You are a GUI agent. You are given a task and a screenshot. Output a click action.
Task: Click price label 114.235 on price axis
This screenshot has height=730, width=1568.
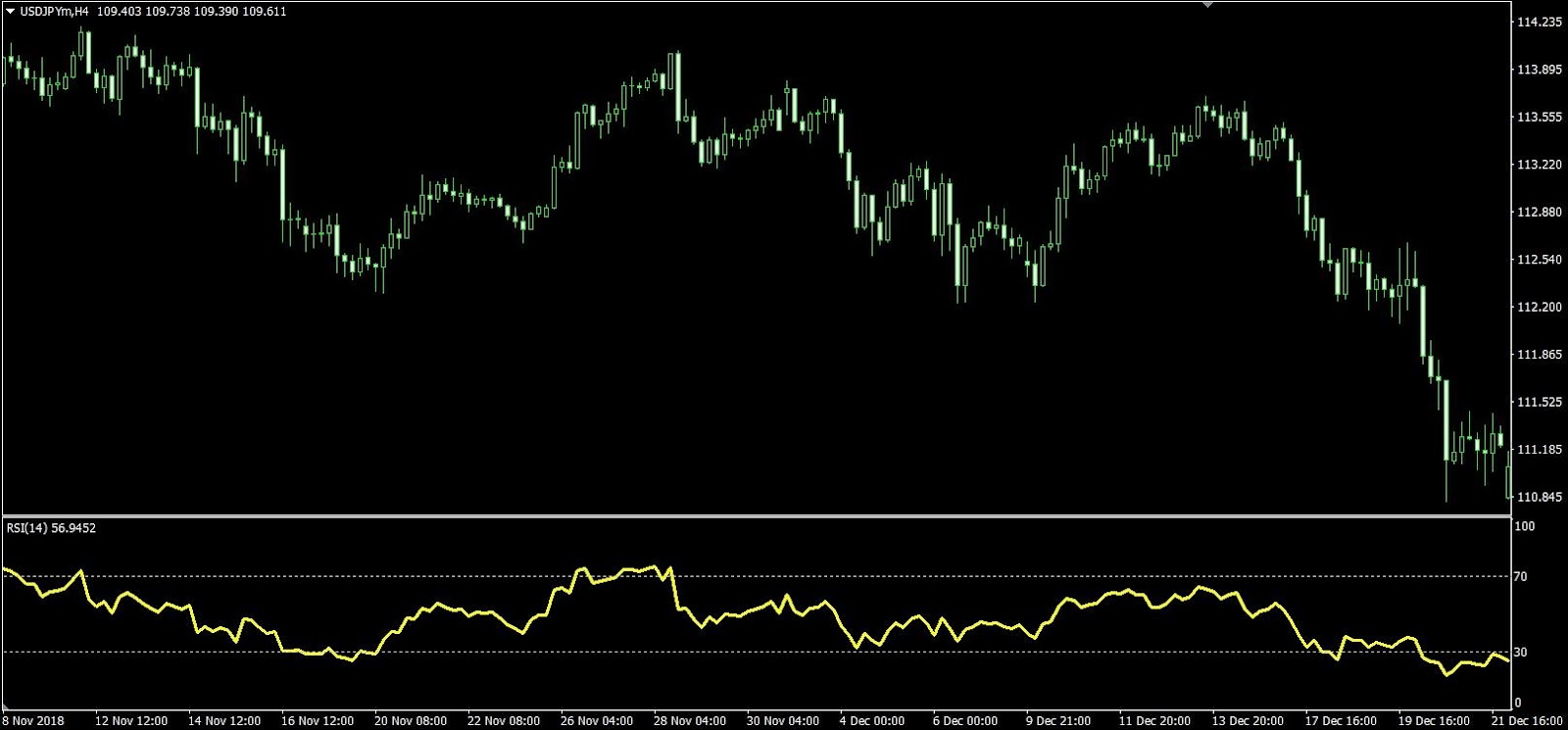pos(1540,22)
